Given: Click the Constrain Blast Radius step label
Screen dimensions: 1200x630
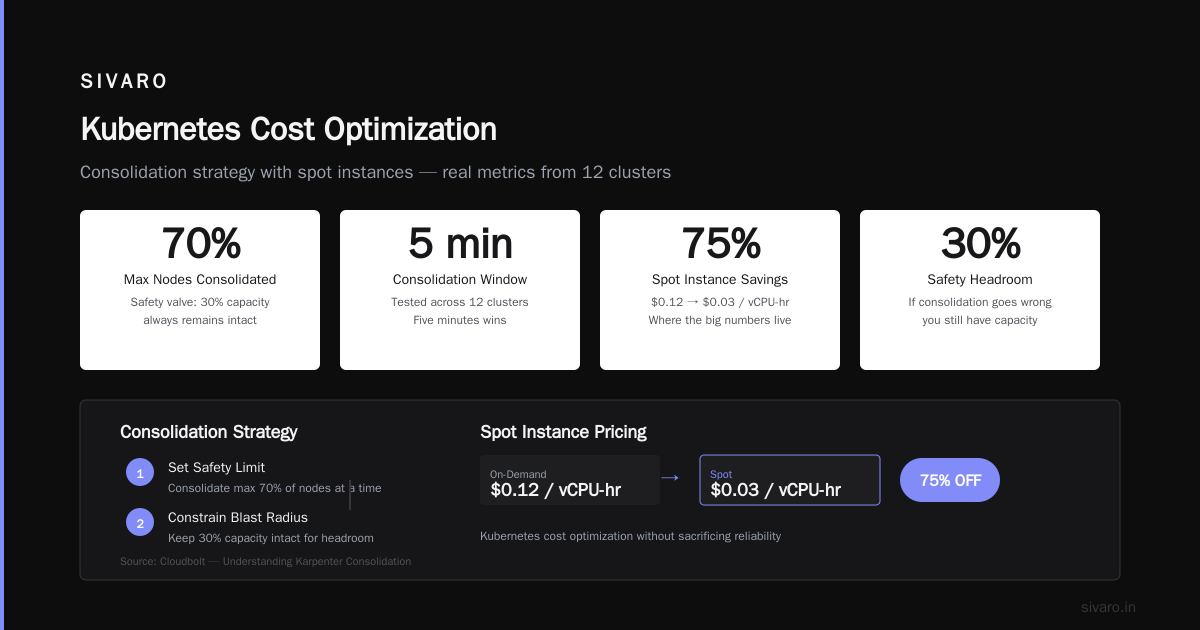Looking at the screenshot, I should (238, 517).
